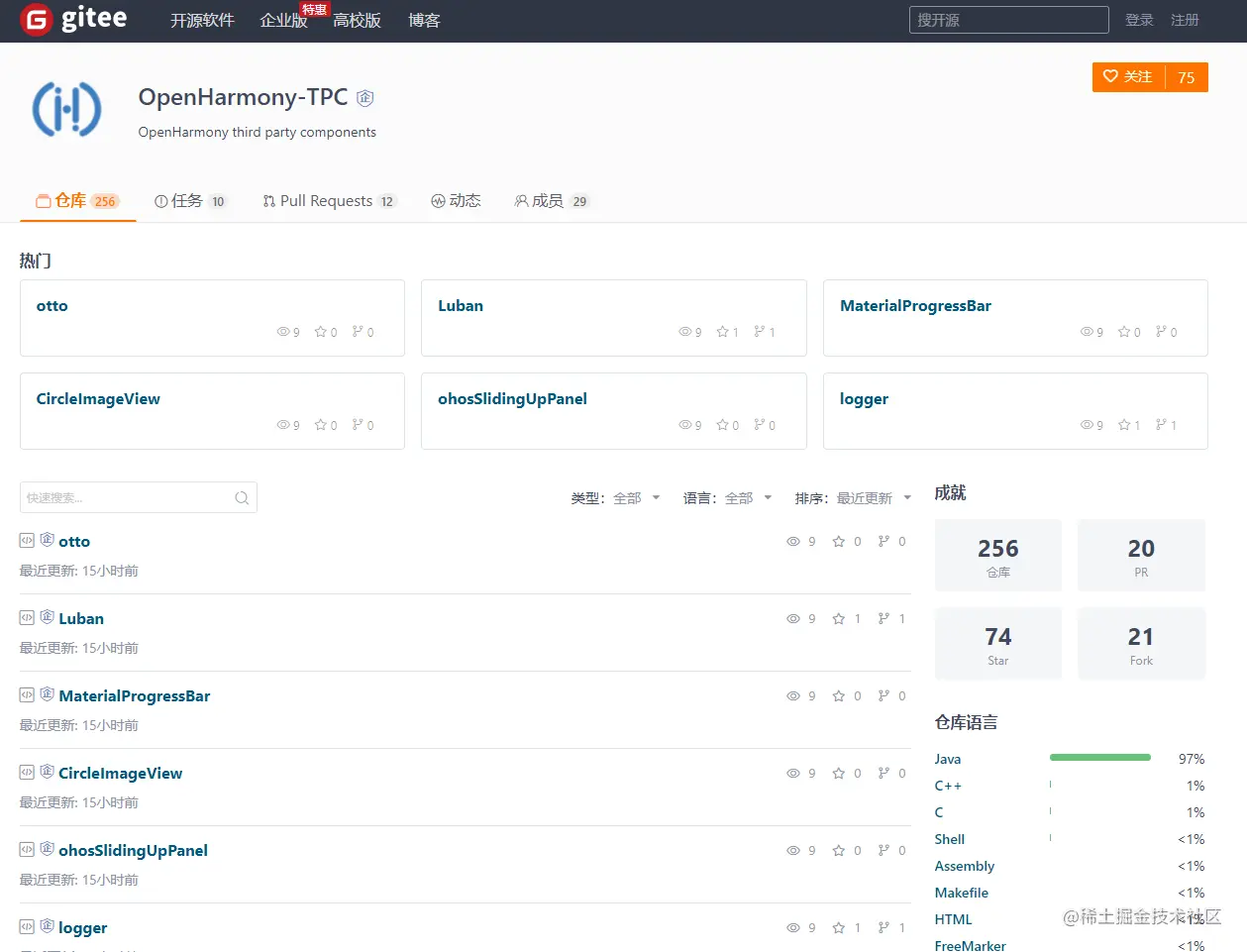Switch to the Pull Requests tab
Screen dimensions: 1247x952
(329, 201)
